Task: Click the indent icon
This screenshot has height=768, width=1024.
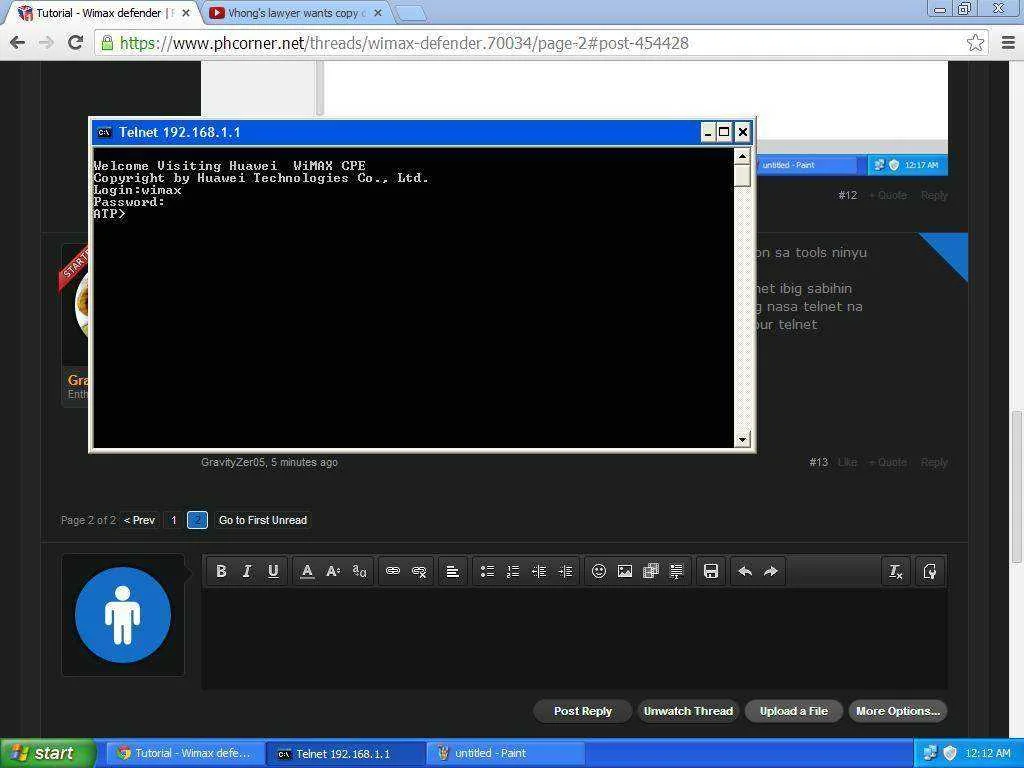Action: (565, 571)
